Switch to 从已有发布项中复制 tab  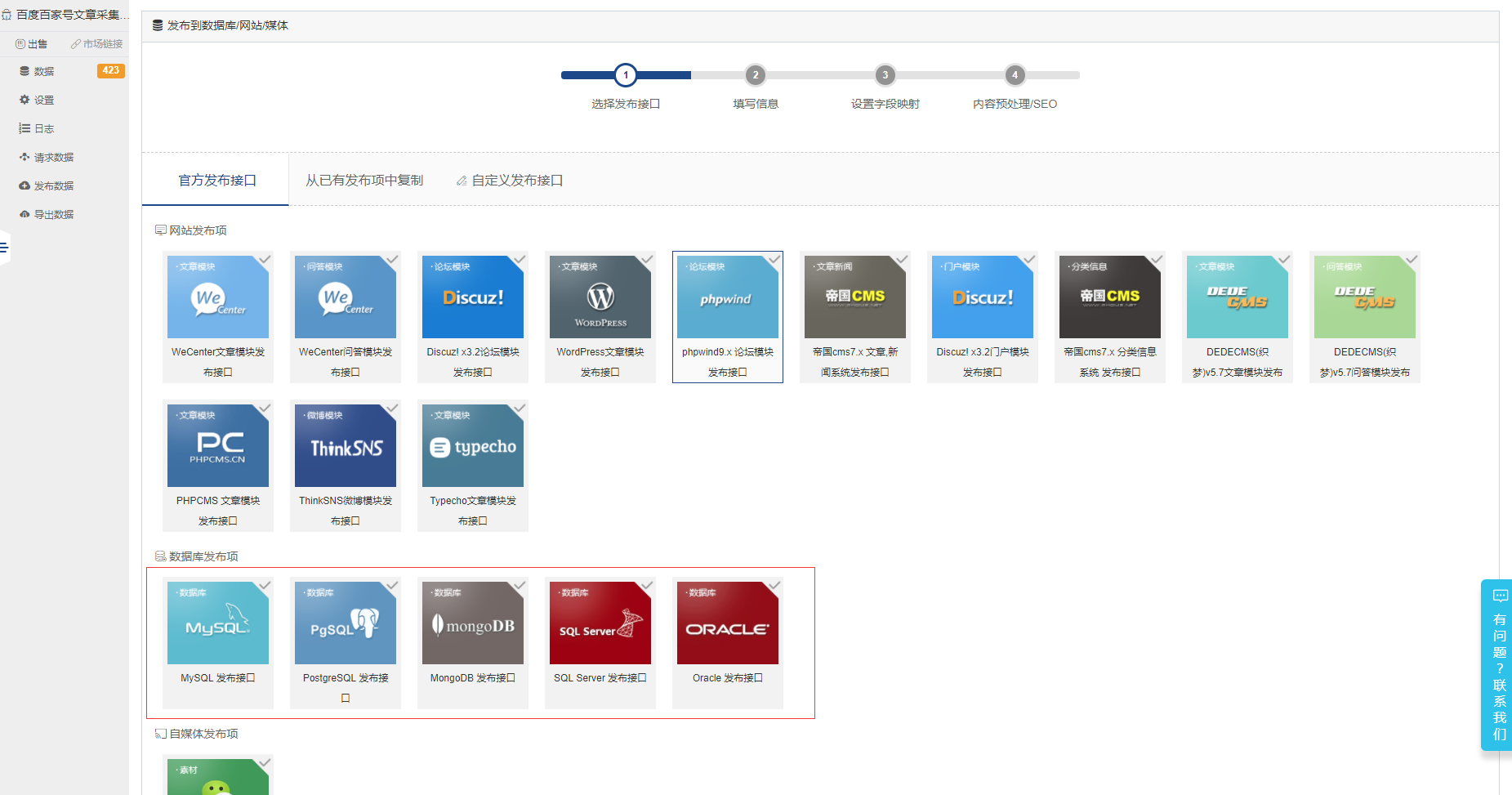[364, 180]
